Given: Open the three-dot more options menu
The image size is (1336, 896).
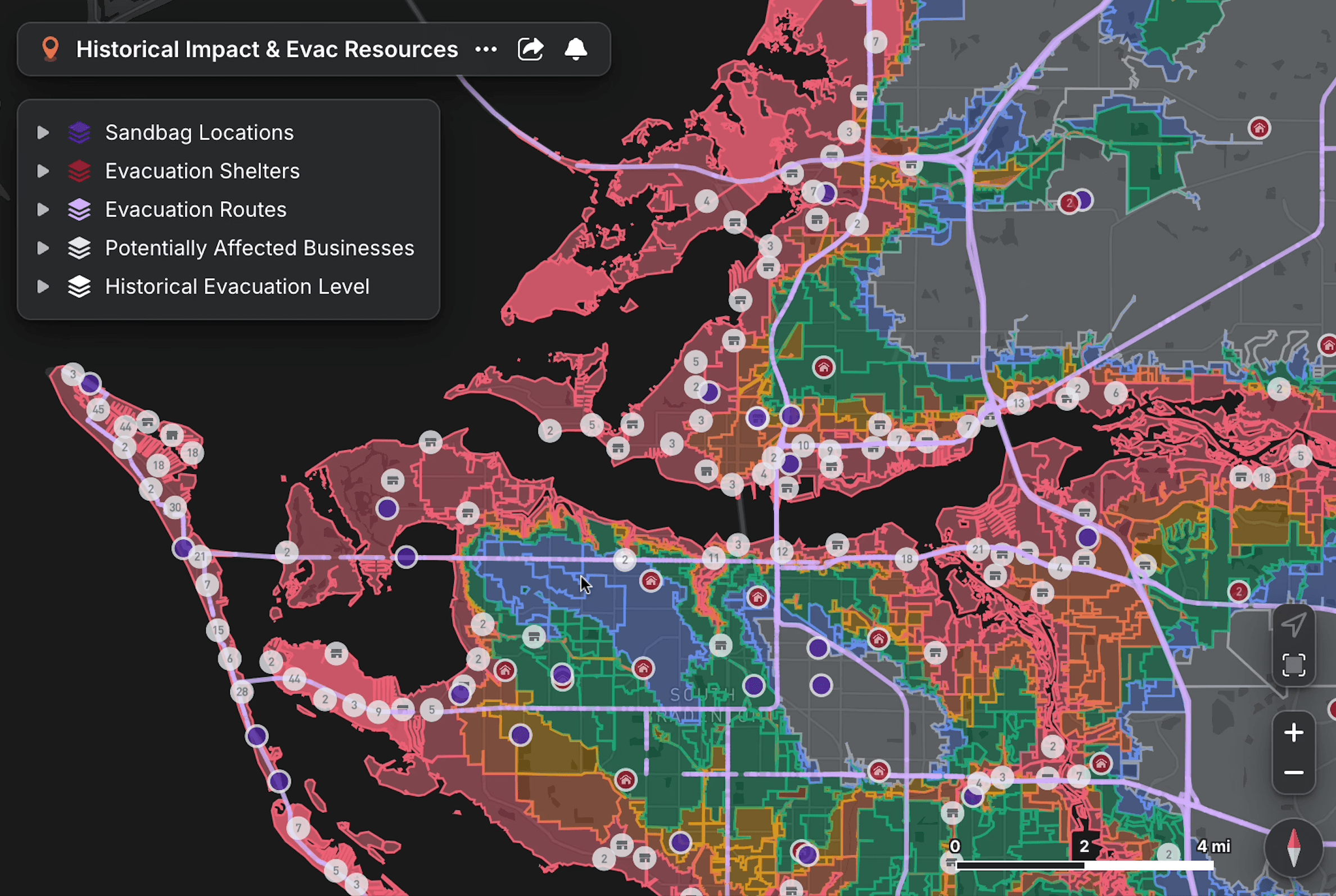Looking at the screenshot, I should pyautogui.click(x=485, y=49).
